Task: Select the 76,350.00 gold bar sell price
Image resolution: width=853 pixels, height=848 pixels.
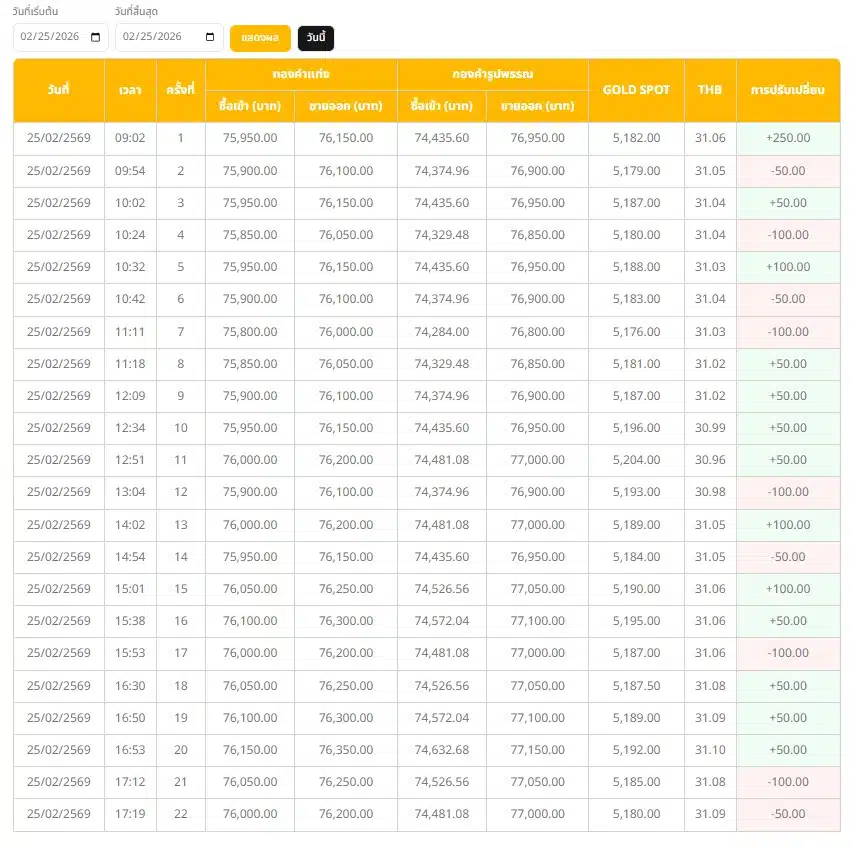Action: 346,750
